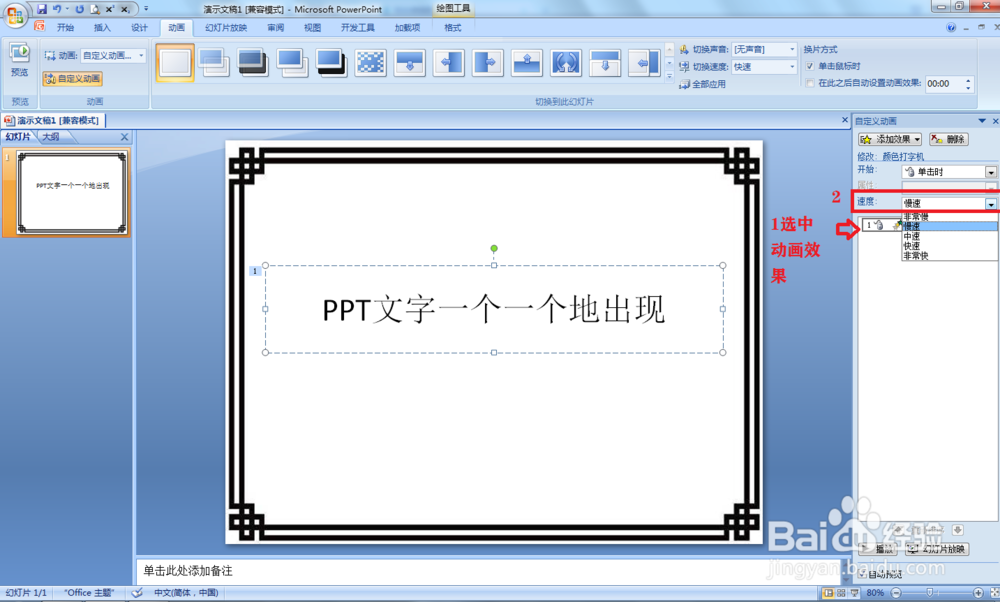
Task: Undo the last action
Action: click(57, 9)
